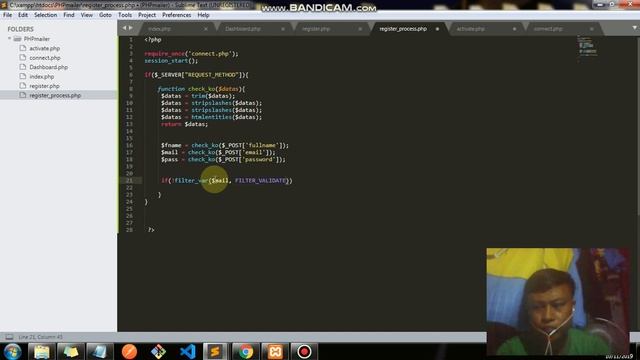Open the XAMPP control panel taskbar icon
The width and height of the screenshot is (640, 360).
pos(275,351)
